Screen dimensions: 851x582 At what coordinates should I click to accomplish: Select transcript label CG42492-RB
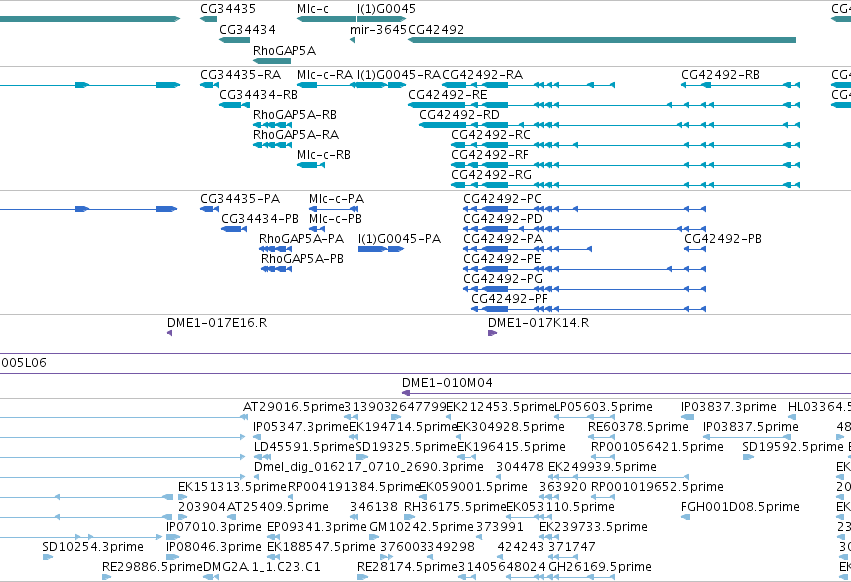[x=721, y=75]
